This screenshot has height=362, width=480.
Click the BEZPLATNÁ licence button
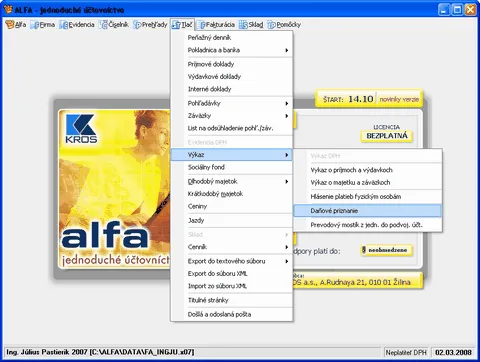pos(387,136)
